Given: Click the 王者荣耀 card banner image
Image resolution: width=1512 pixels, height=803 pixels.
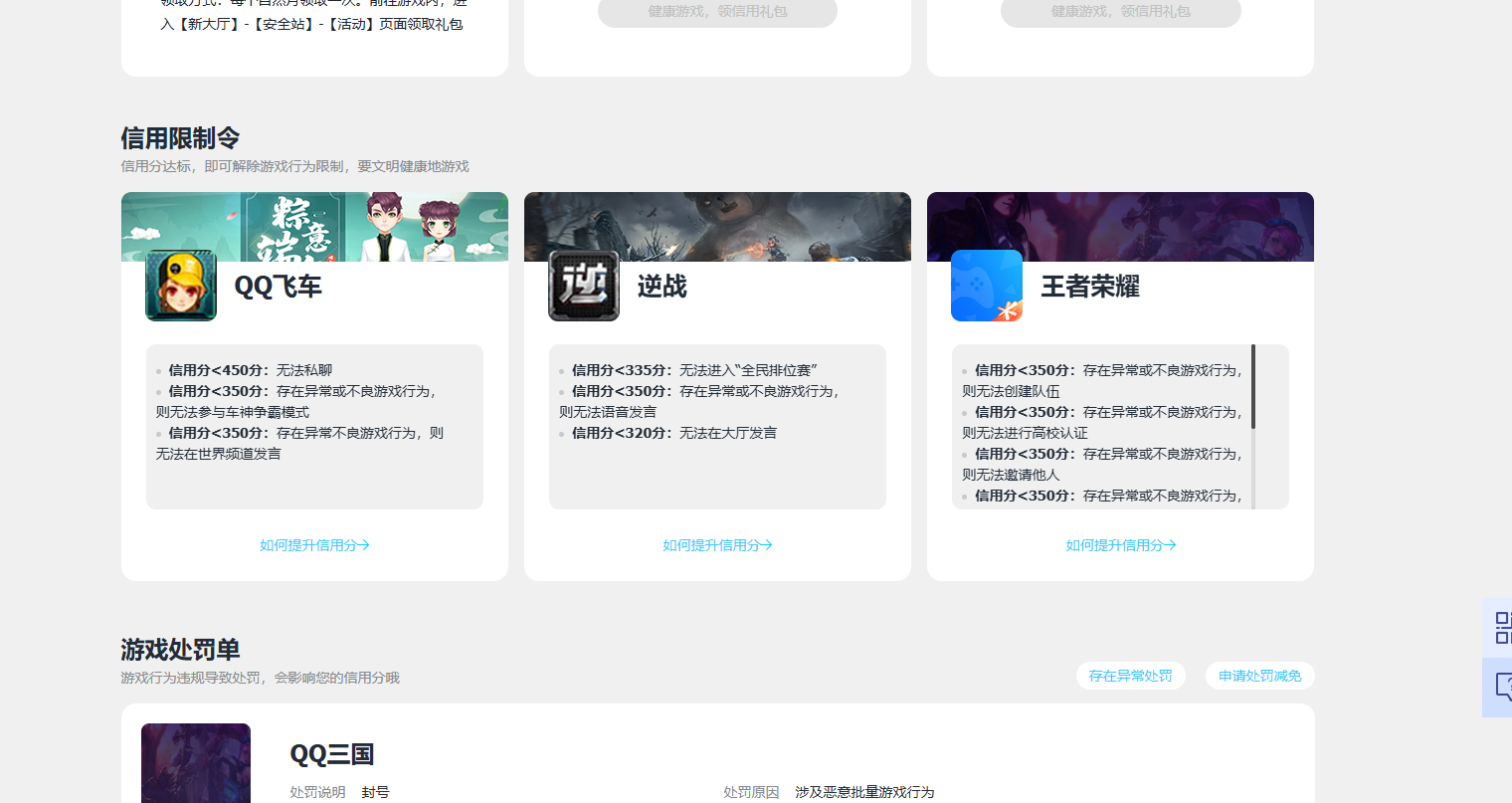Looking at the screenshot, I should click(x=1120, y=227).
